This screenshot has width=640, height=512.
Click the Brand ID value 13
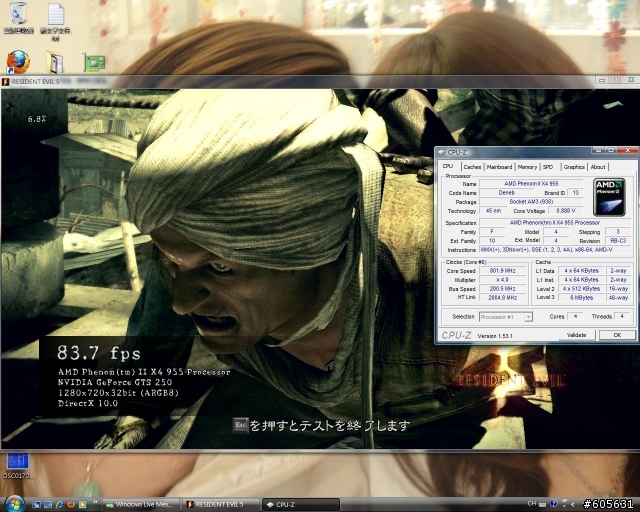point(576,193)
